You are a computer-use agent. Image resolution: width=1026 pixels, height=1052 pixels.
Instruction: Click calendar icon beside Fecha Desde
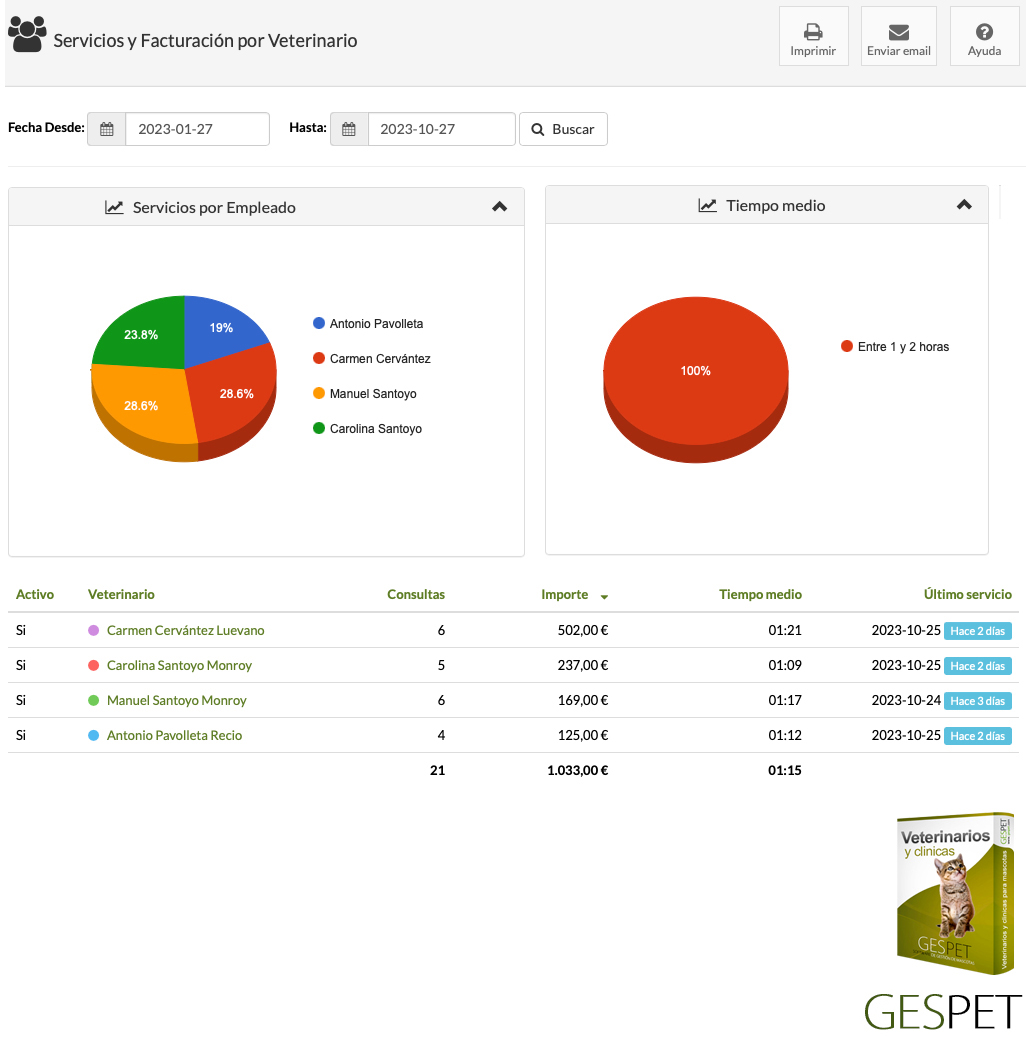pyautogui.click(x=107, y=129)
